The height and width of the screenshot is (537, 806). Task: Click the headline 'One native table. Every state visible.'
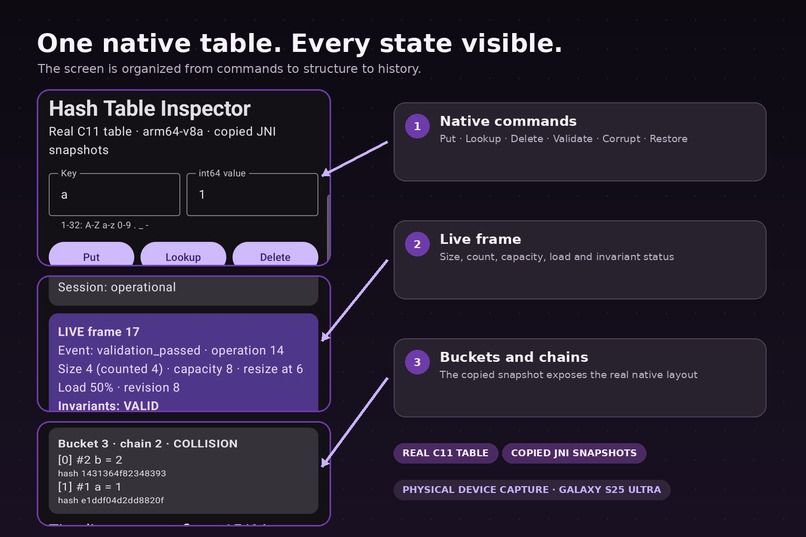pyautogui.click(x=299, y=44)
